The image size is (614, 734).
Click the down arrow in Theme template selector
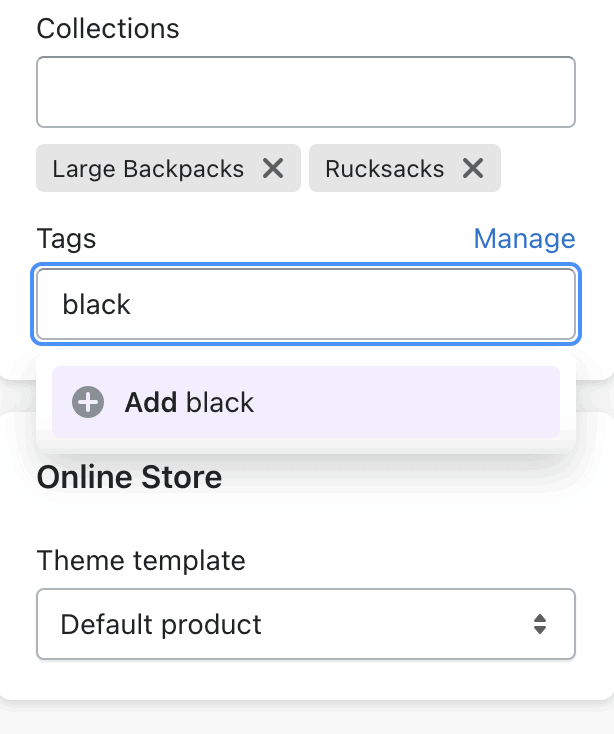point(540,630)
